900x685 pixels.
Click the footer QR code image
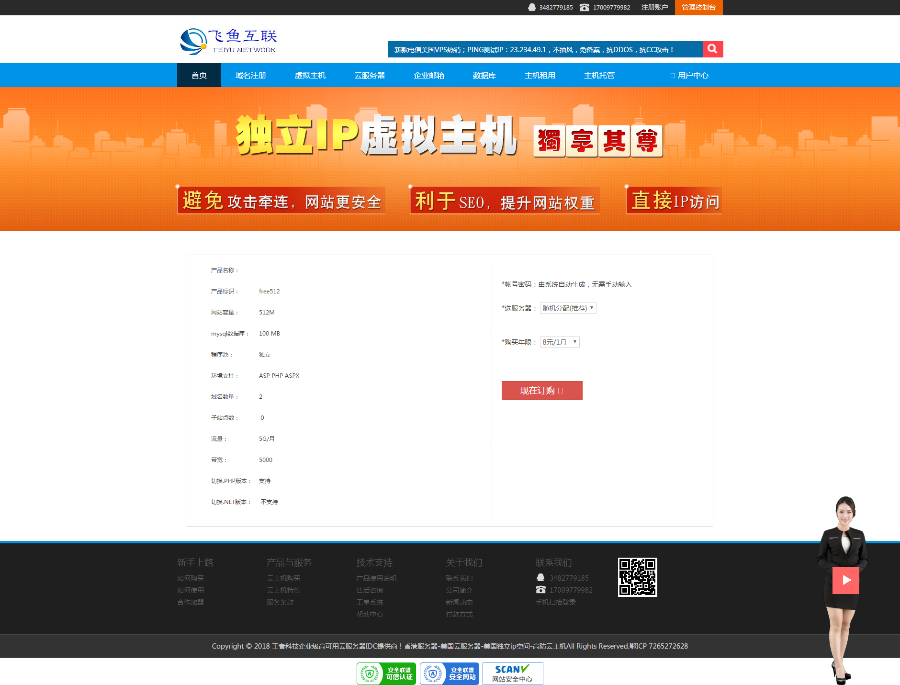point(637,577)
